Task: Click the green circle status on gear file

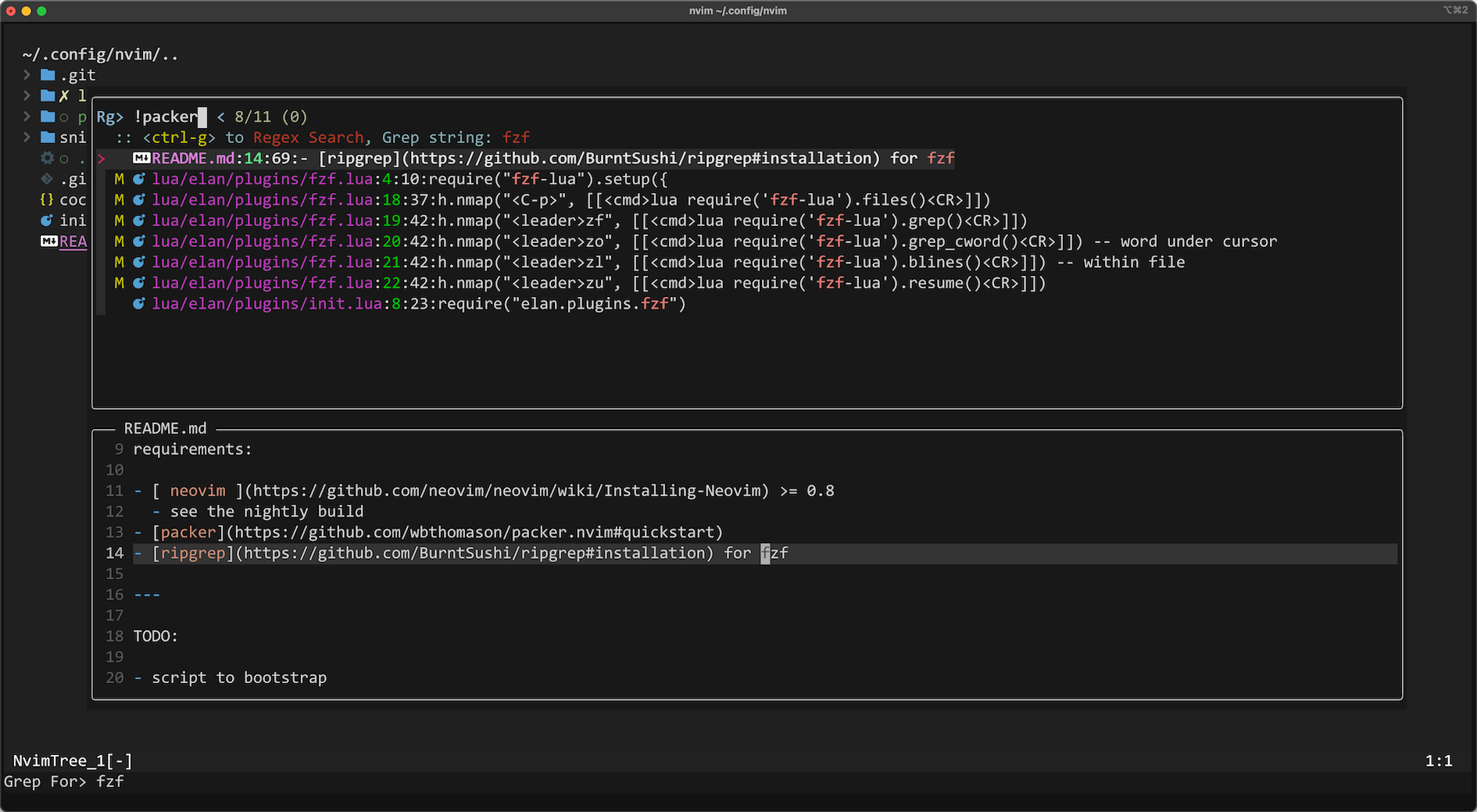Action: click(64, 159)
